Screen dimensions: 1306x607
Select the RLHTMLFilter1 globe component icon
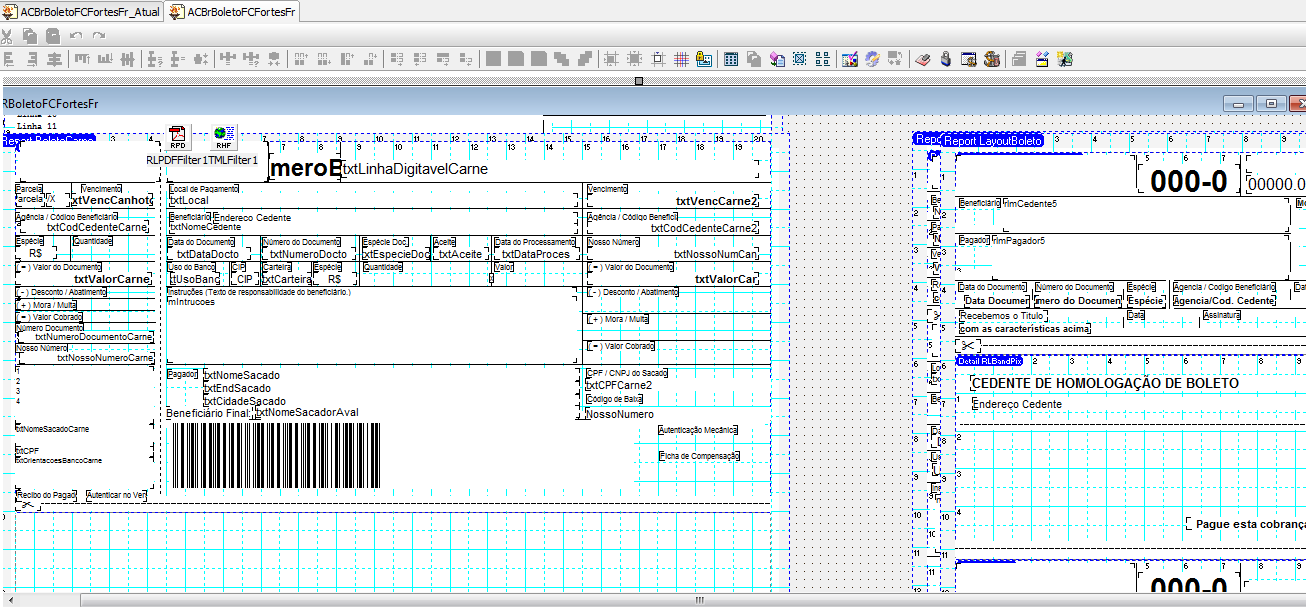tap(224, 136)
